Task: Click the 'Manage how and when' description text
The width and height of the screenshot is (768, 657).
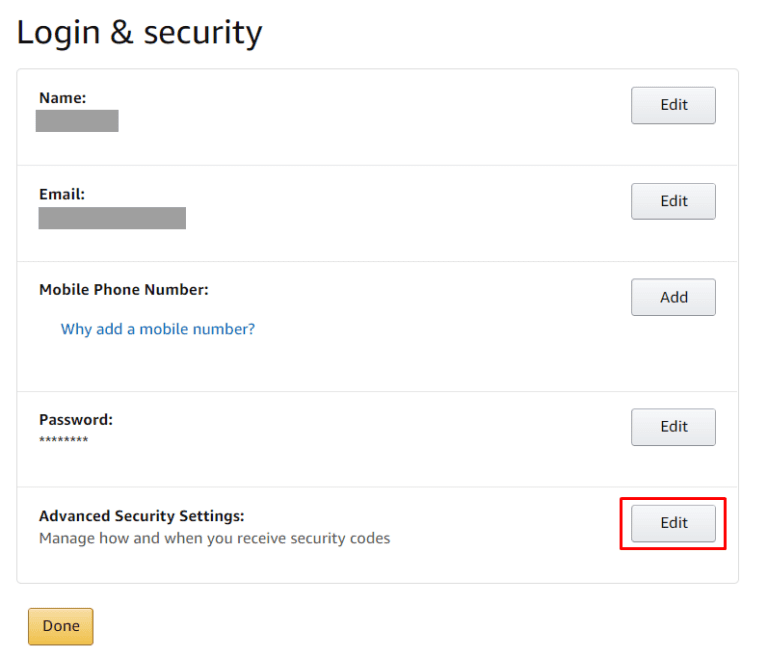Action: pyautogui.click(x=214, y=538)
